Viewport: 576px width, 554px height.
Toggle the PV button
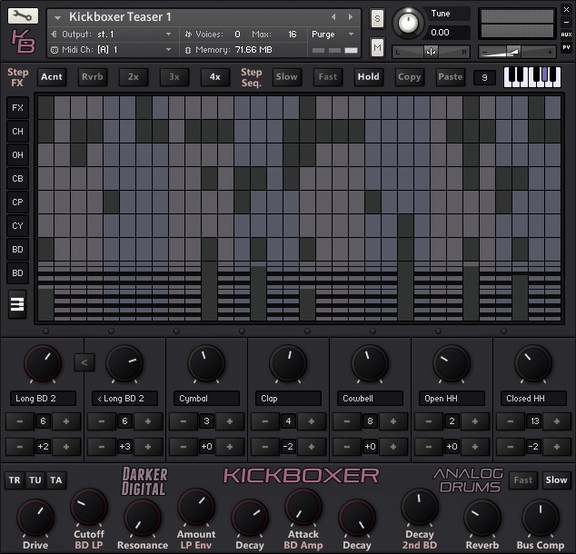point(566,47)
